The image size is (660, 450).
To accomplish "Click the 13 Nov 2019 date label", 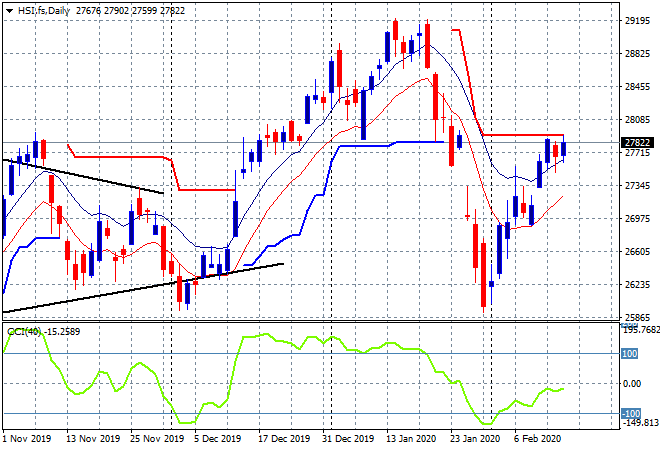I will point(93,439).
